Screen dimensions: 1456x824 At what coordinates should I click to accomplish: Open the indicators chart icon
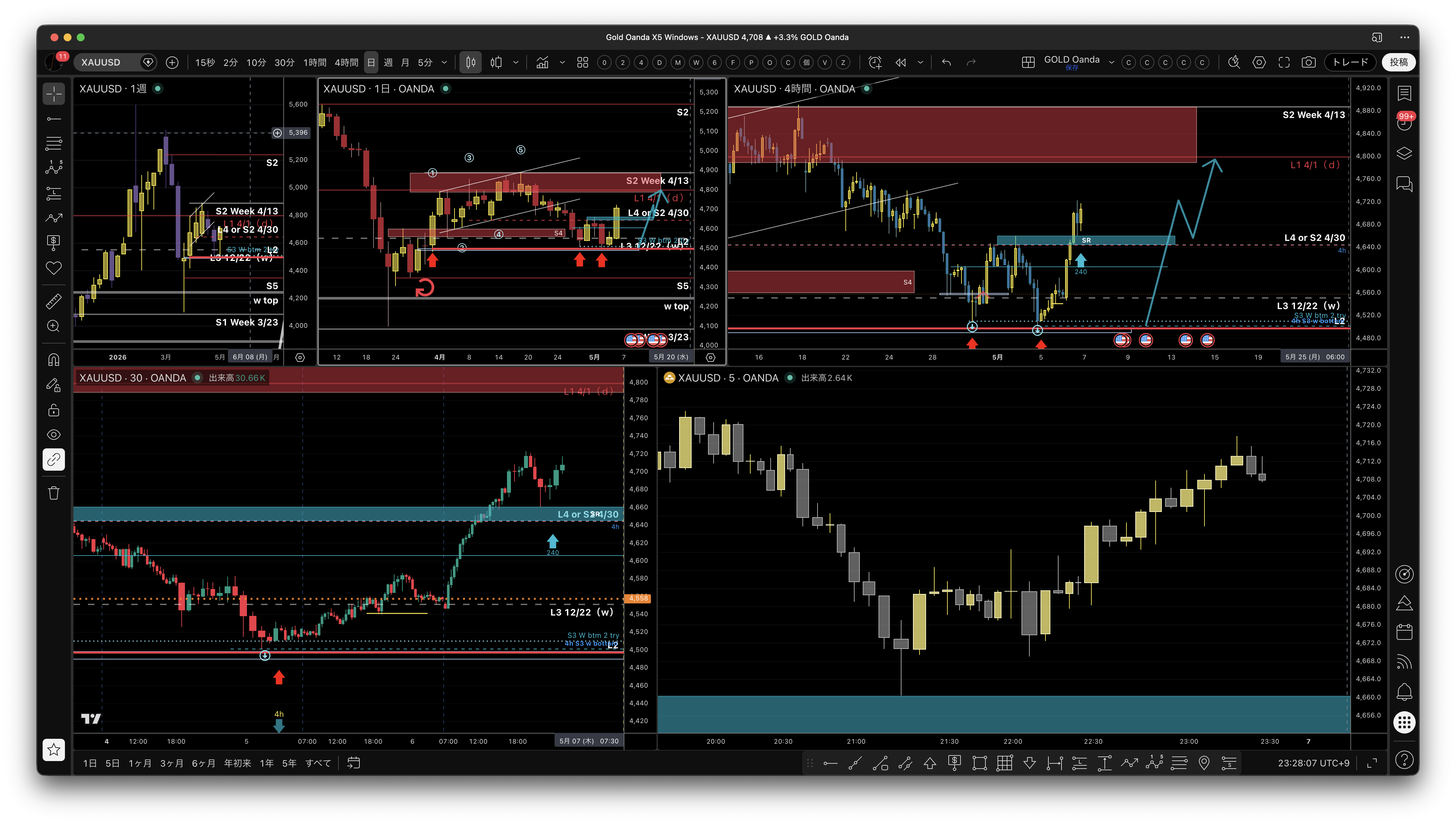coord(542,62)
